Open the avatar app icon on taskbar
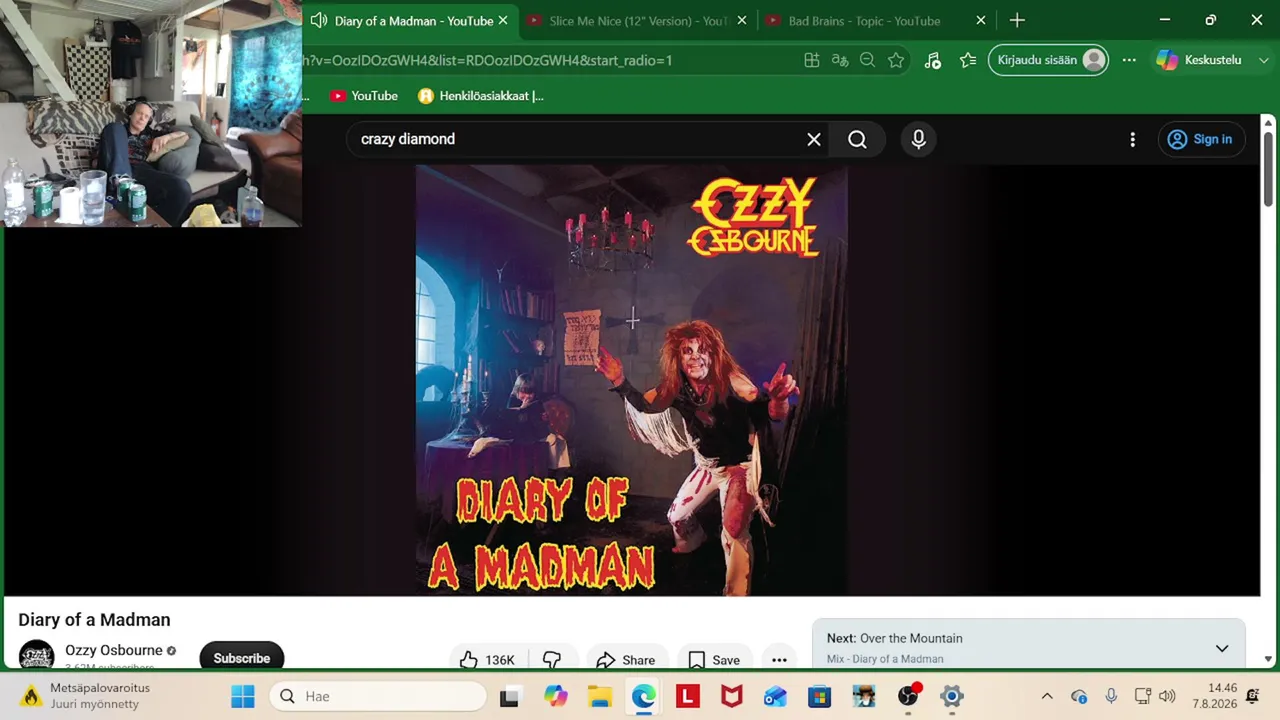The width and height of the screenshot is (1280, 720). coord(864,696)
